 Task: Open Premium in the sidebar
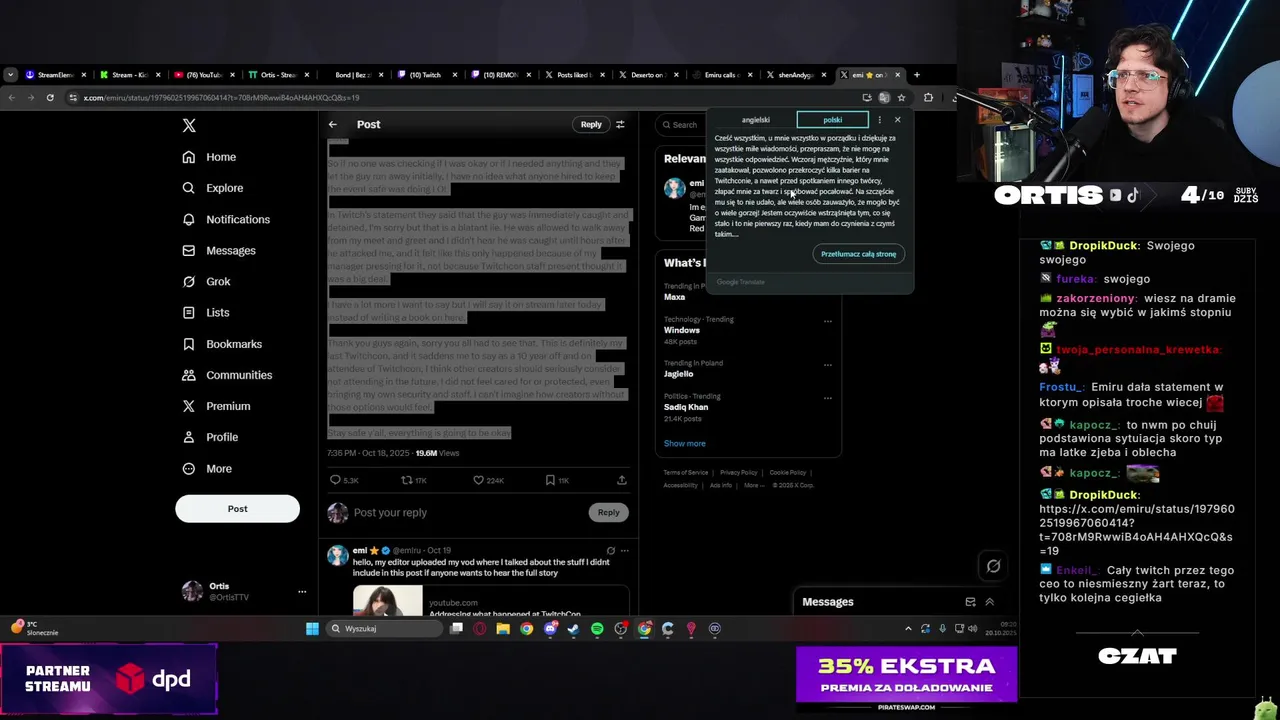coord(215,406)
